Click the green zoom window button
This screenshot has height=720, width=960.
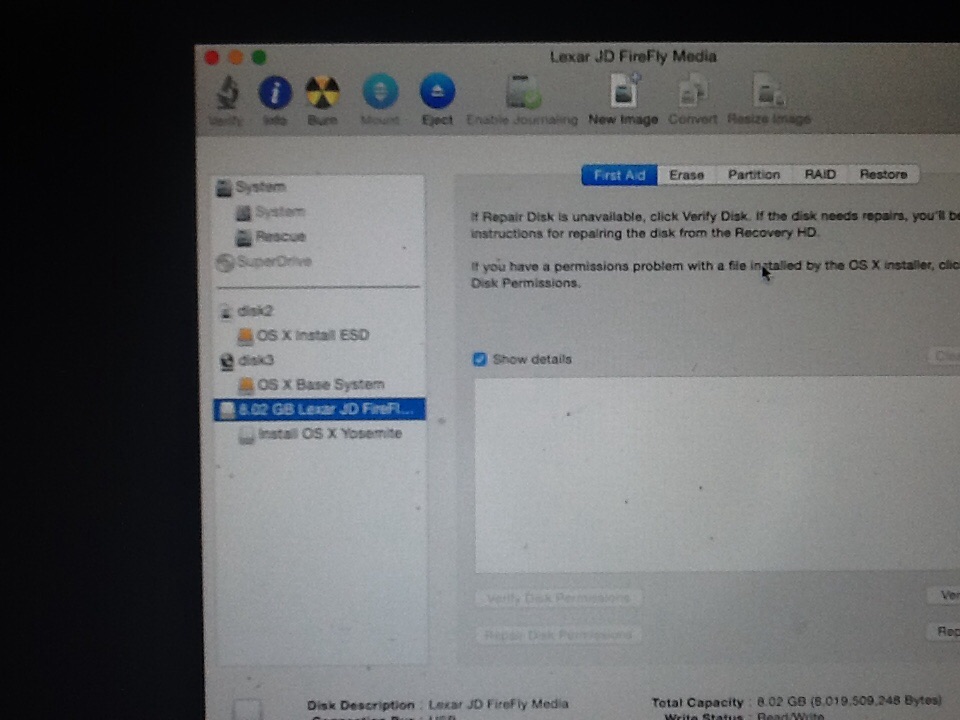click(260, 58)
